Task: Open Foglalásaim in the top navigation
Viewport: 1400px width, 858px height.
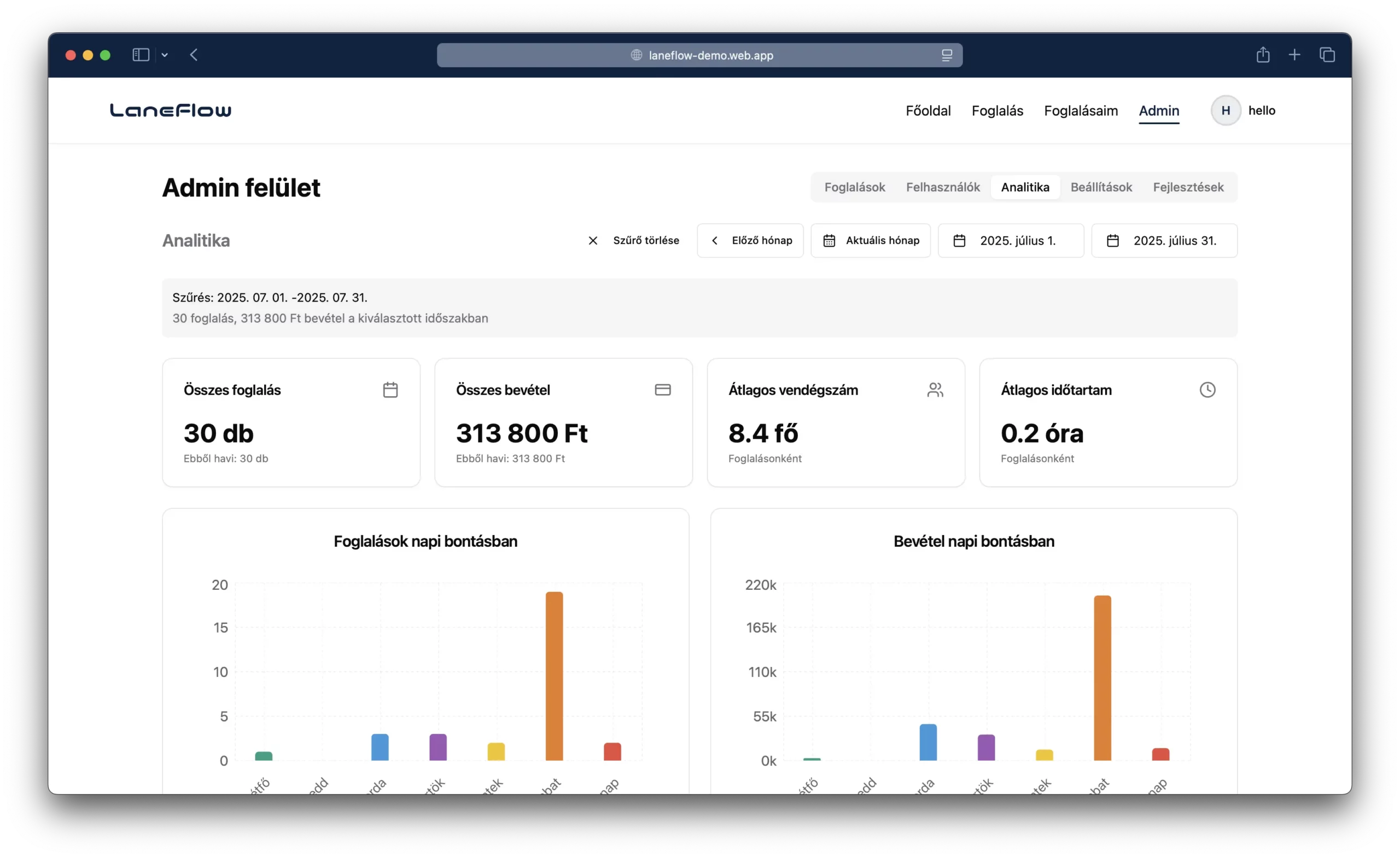Action: pyautogui.click(x=1080, y=111)
